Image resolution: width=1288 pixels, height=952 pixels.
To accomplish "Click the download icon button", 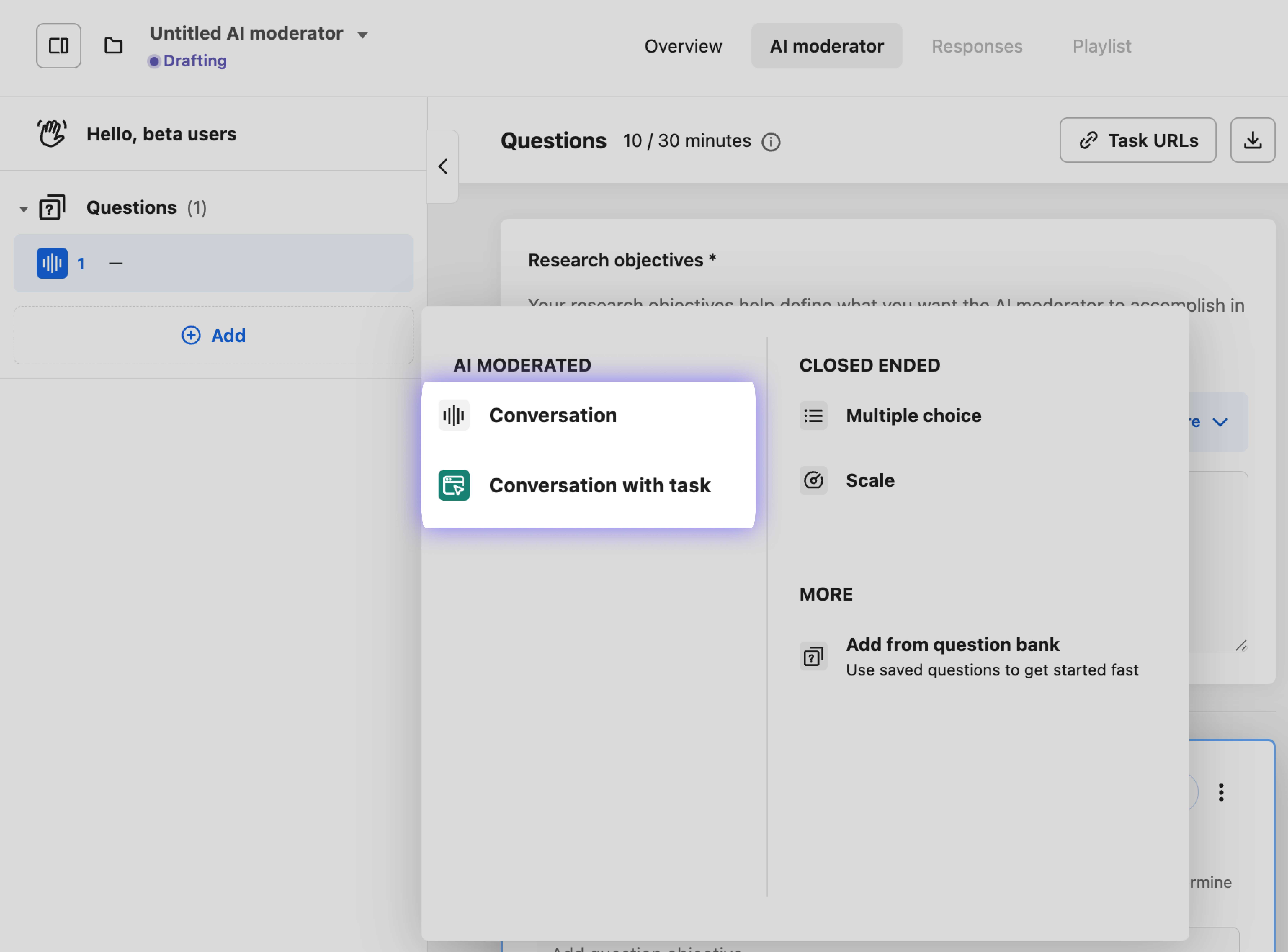I will pyautogui.click(x=1252, y=140).
